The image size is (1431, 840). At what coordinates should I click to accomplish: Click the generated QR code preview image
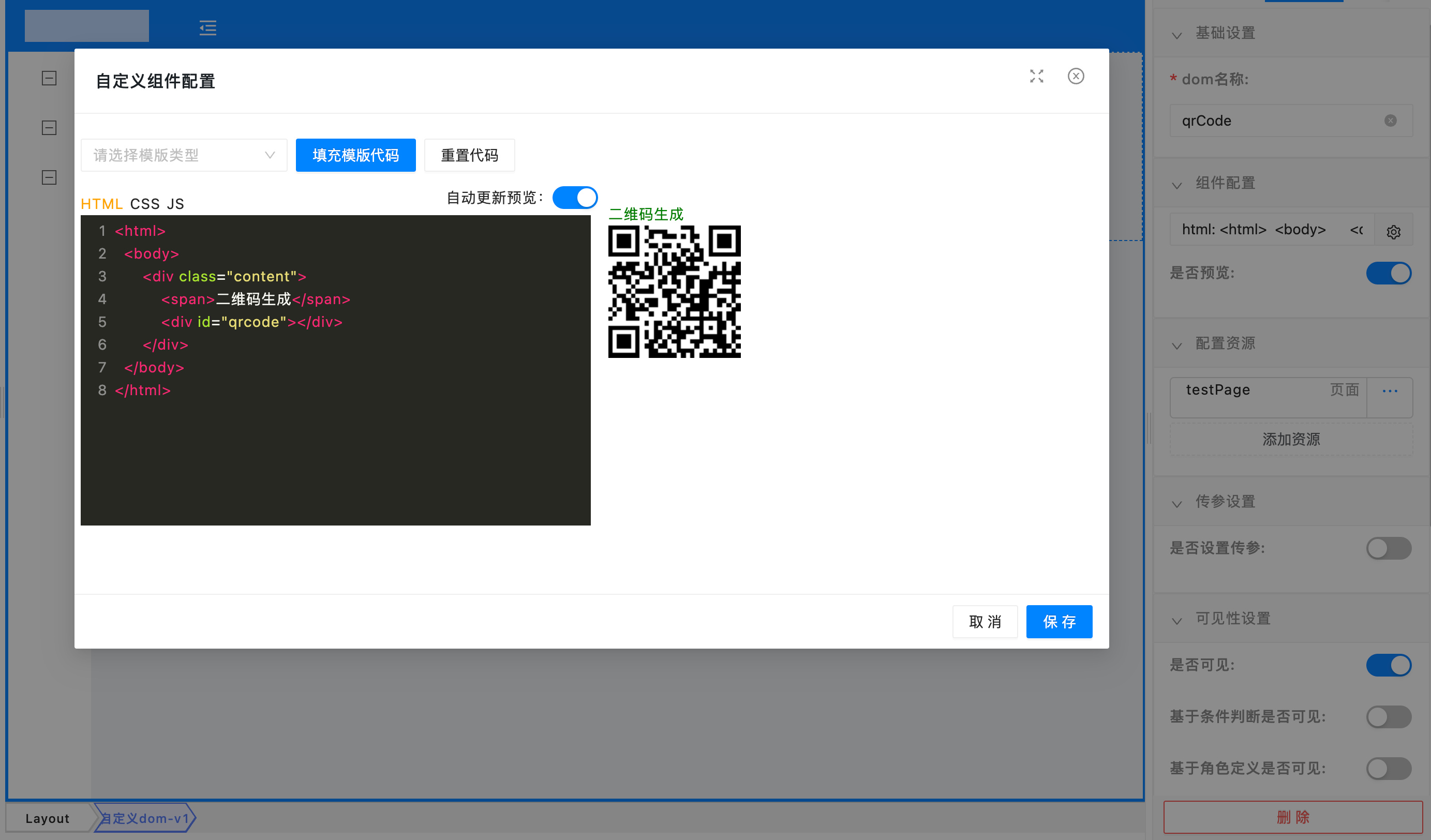674,292
